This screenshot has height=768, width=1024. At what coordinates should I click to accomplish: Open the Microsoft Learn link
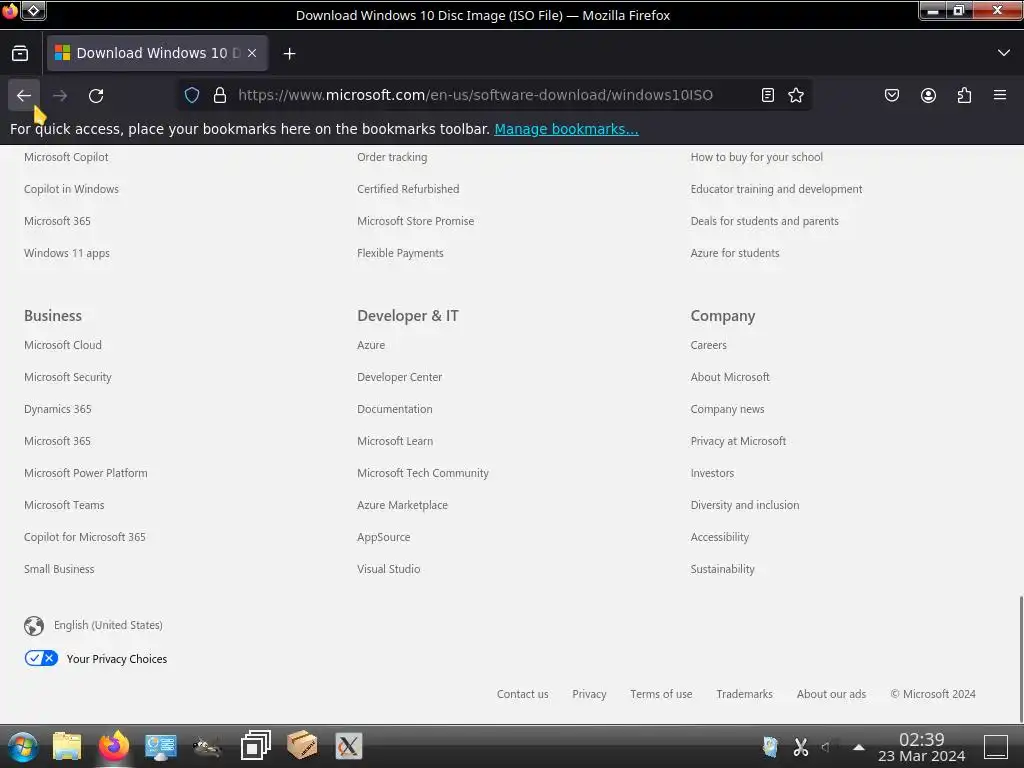395,441
